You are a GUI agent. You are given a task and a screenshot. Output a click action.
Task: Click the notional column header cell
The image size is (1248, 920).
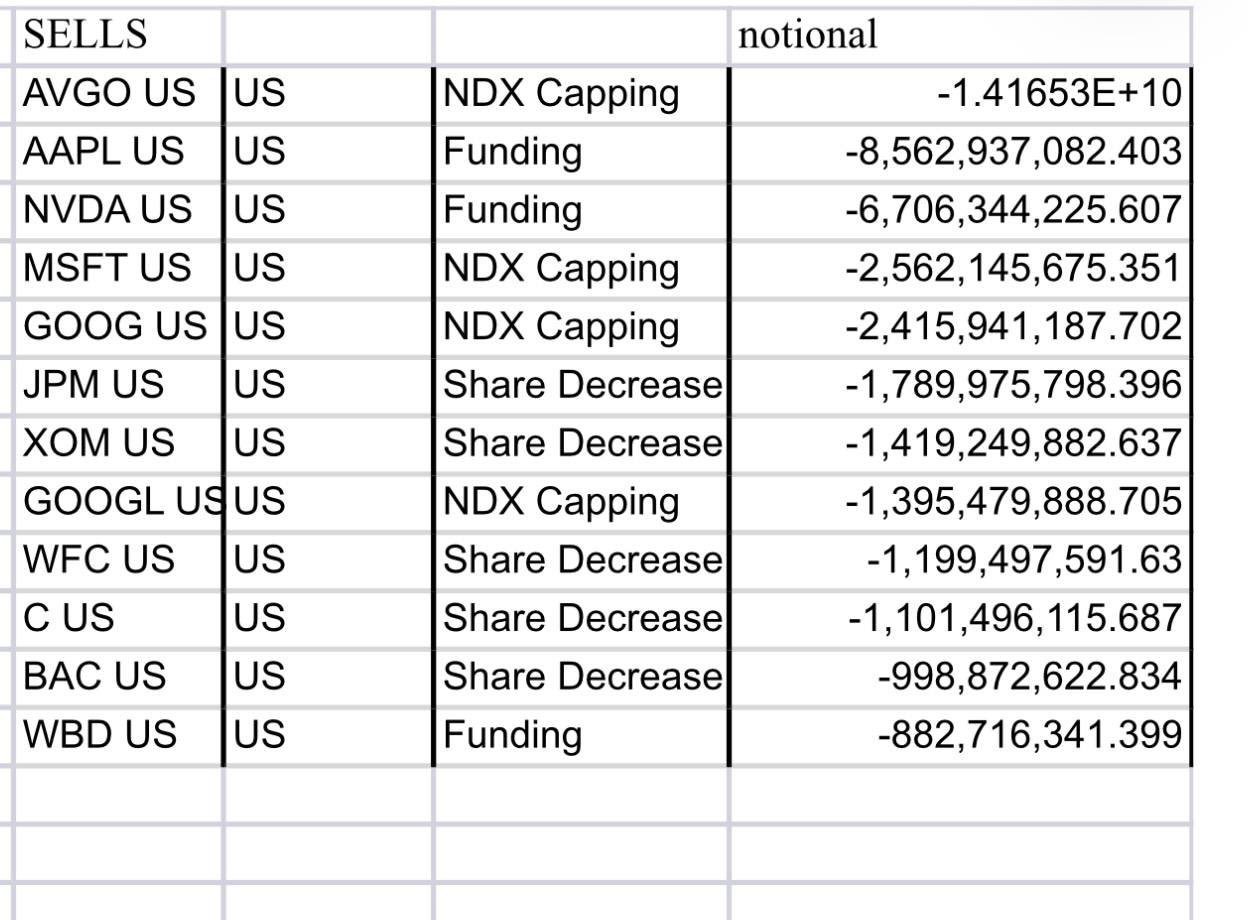click(960, 36)
